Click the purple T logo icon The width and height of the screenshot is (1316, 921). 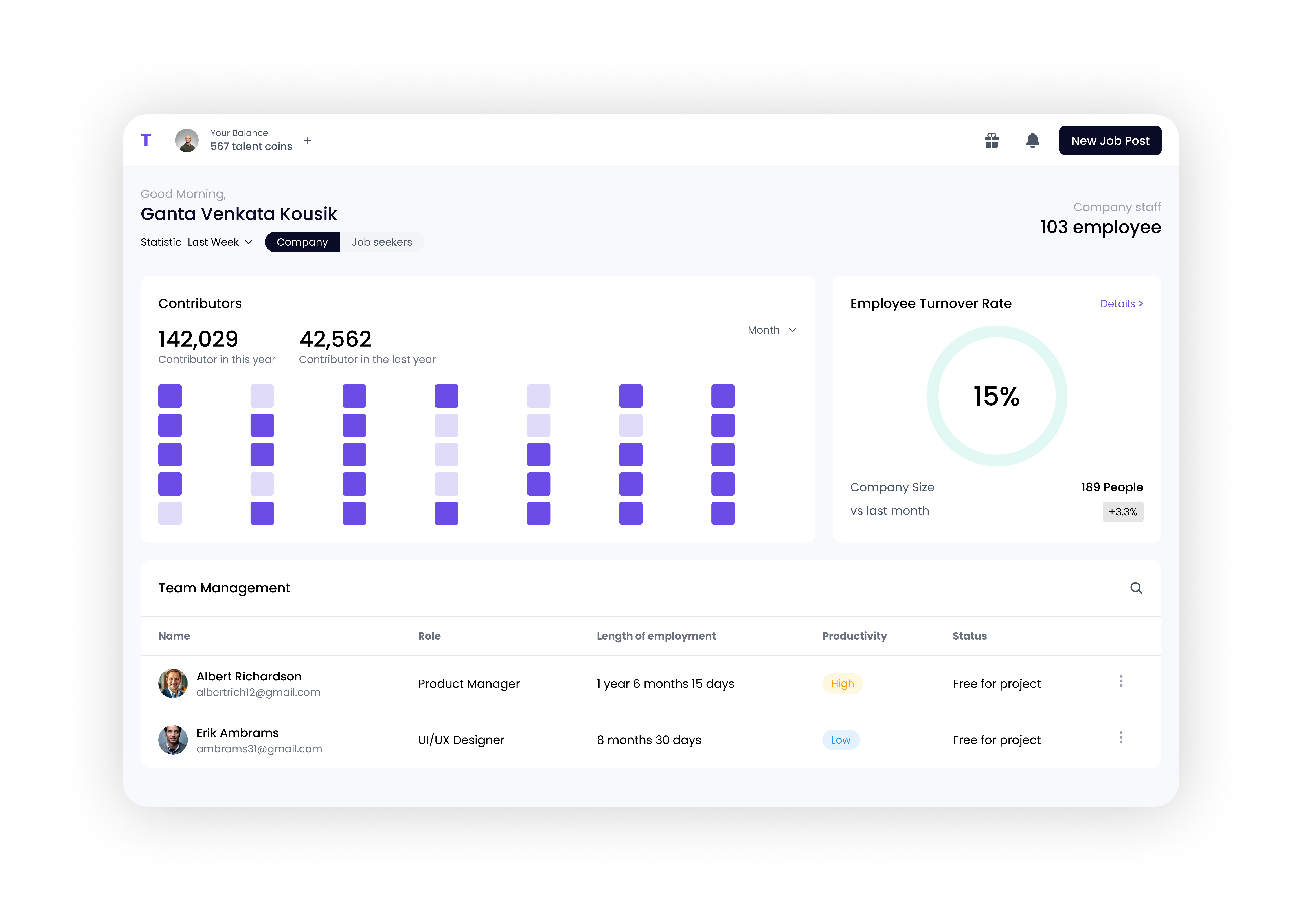click(x=146, y=140)
